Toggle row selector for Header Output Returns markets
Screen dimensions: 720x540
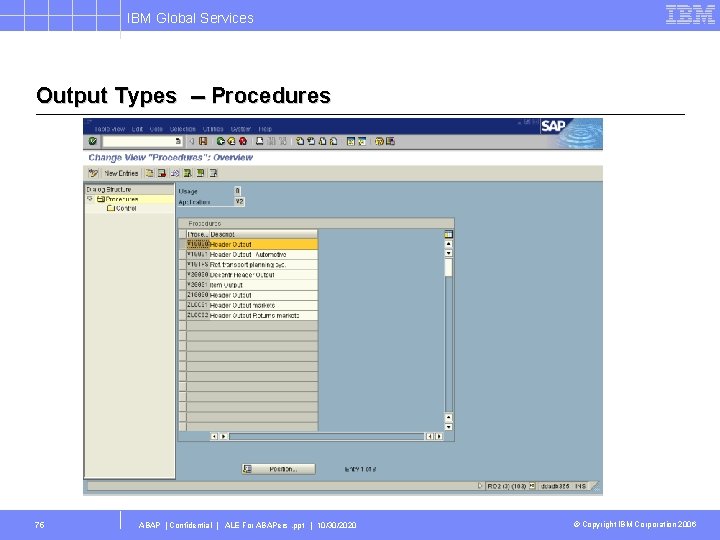182,315
